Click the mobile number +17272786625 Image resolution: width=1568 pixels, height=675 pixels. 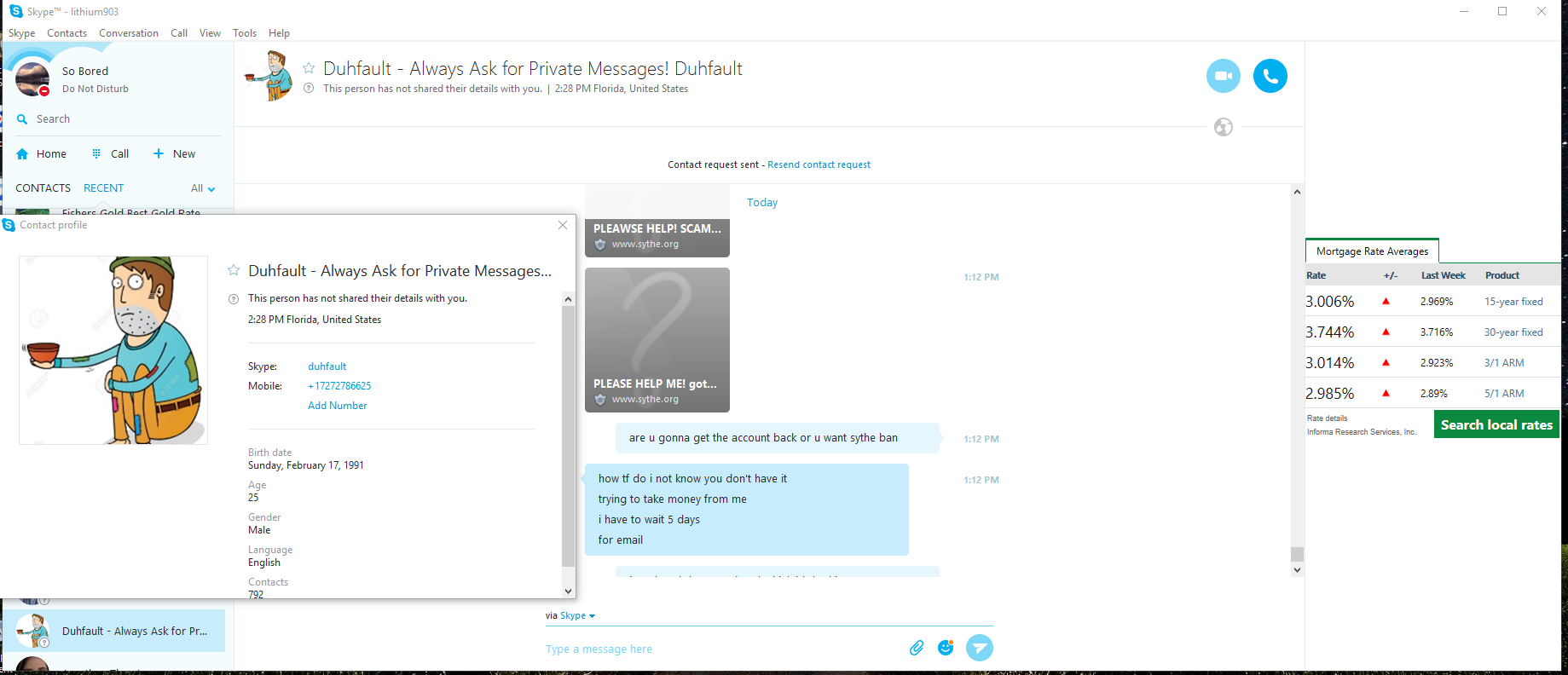pyautogui.click(x=339, y=386)
